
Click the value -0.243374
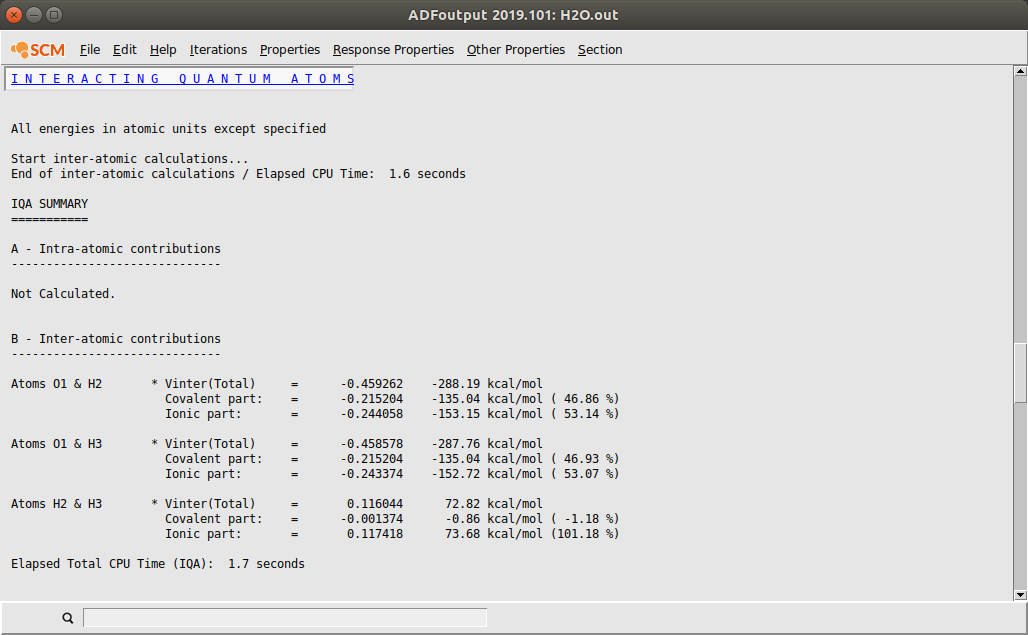coord(372,474)
